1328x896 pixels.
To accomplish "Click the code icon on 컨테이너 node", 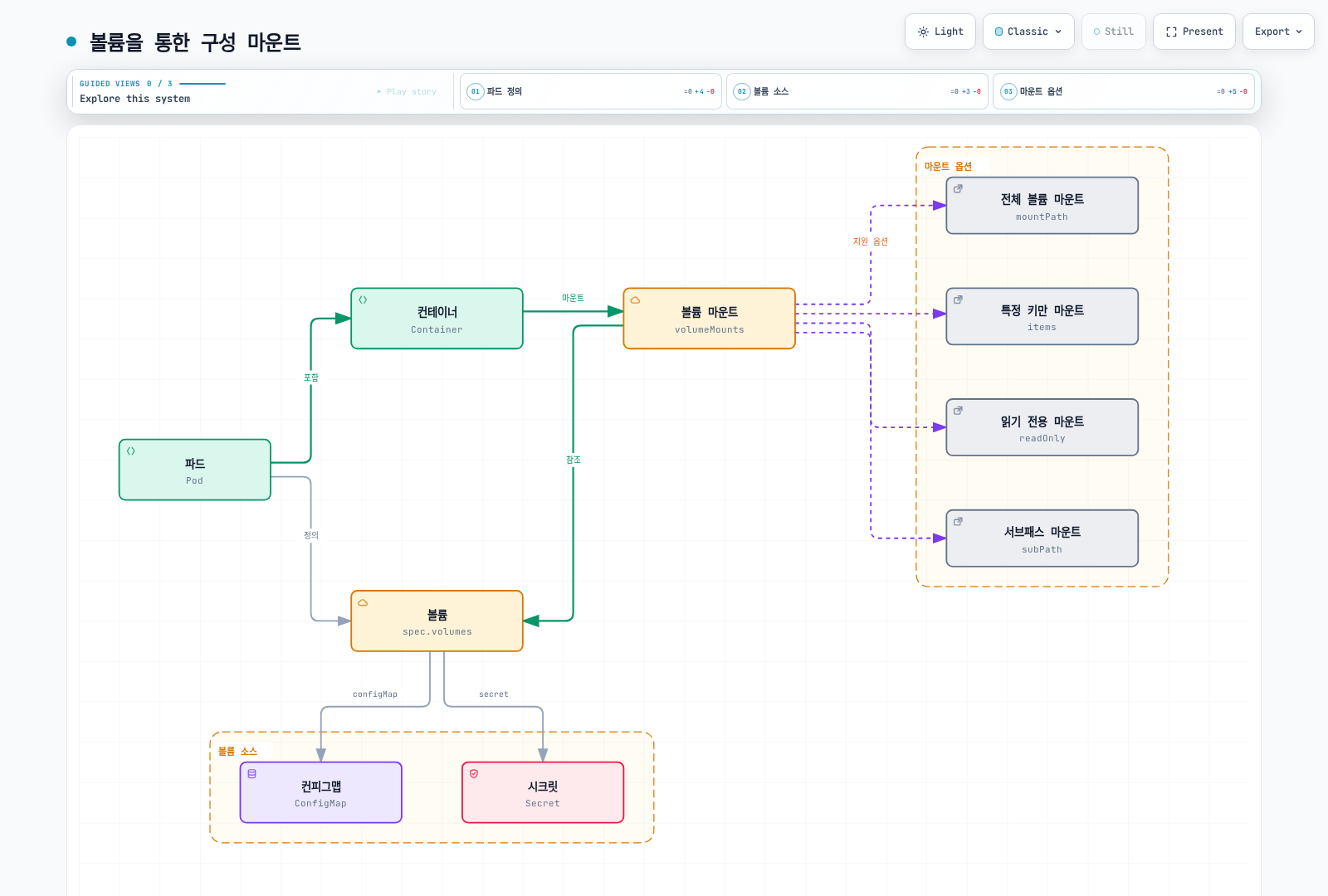I will [363, 300].
